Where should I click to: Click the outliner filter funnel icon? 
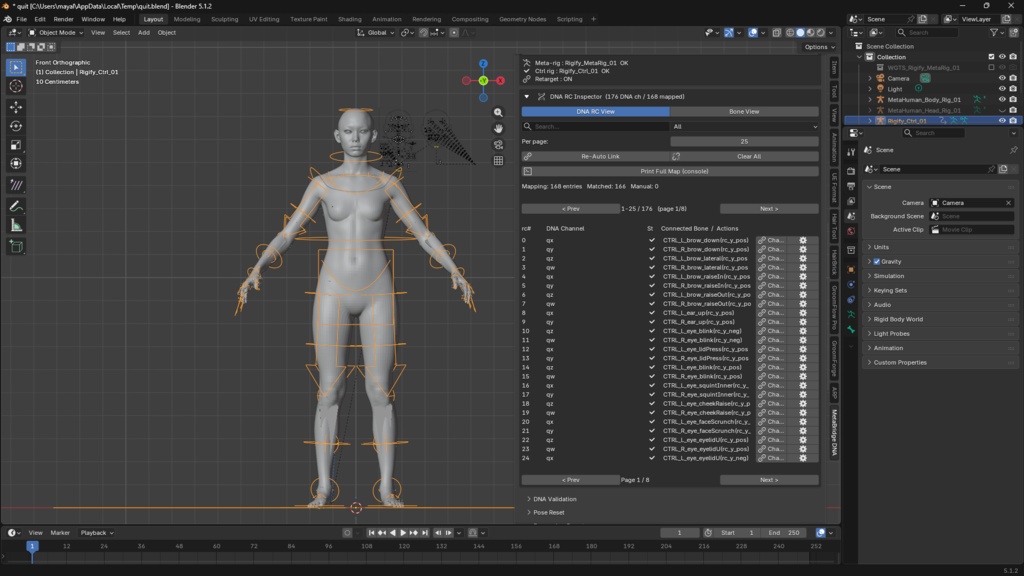[994, 32]
